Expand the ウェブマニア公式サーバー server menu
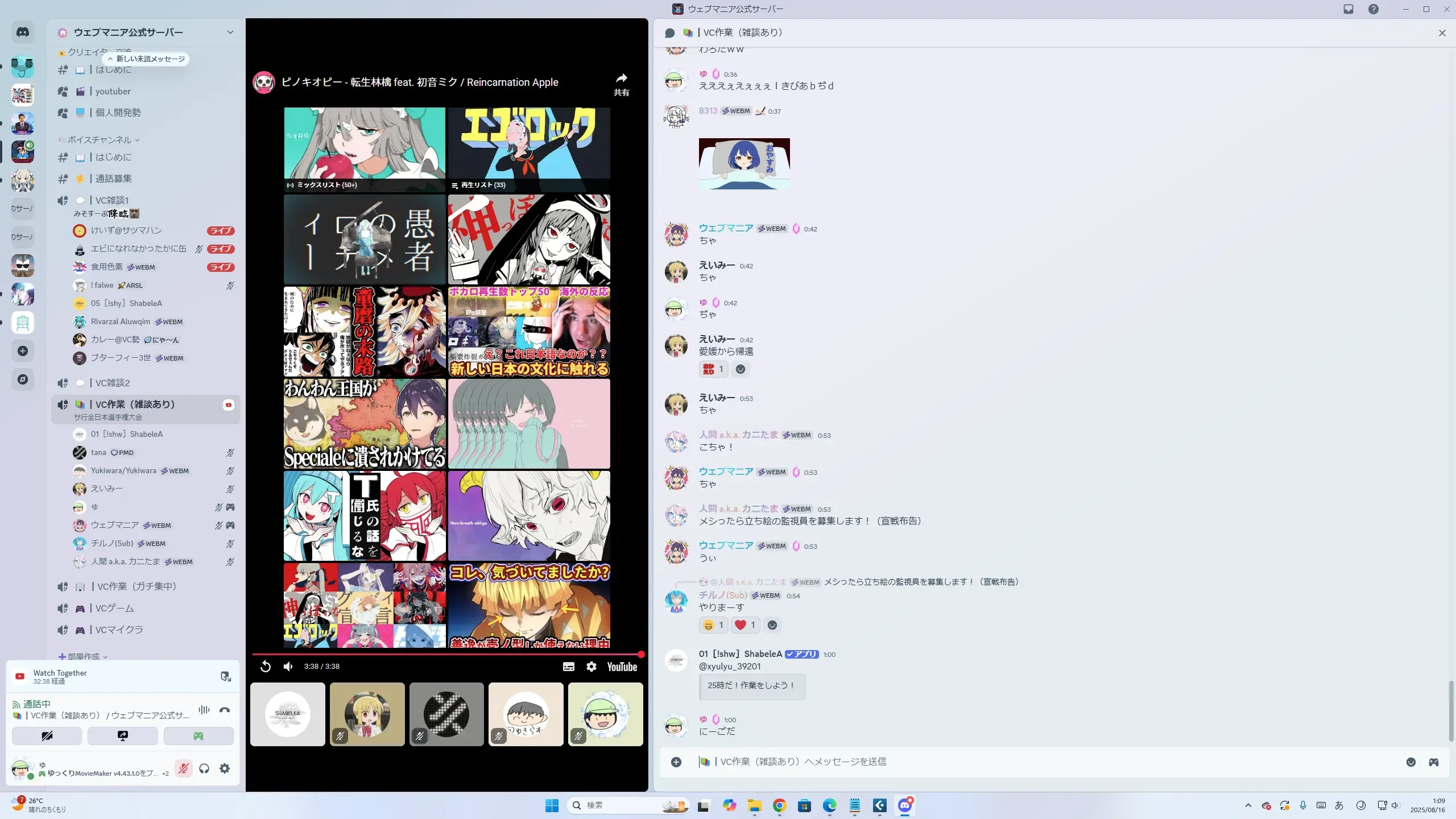 click(x=230, y=32)
